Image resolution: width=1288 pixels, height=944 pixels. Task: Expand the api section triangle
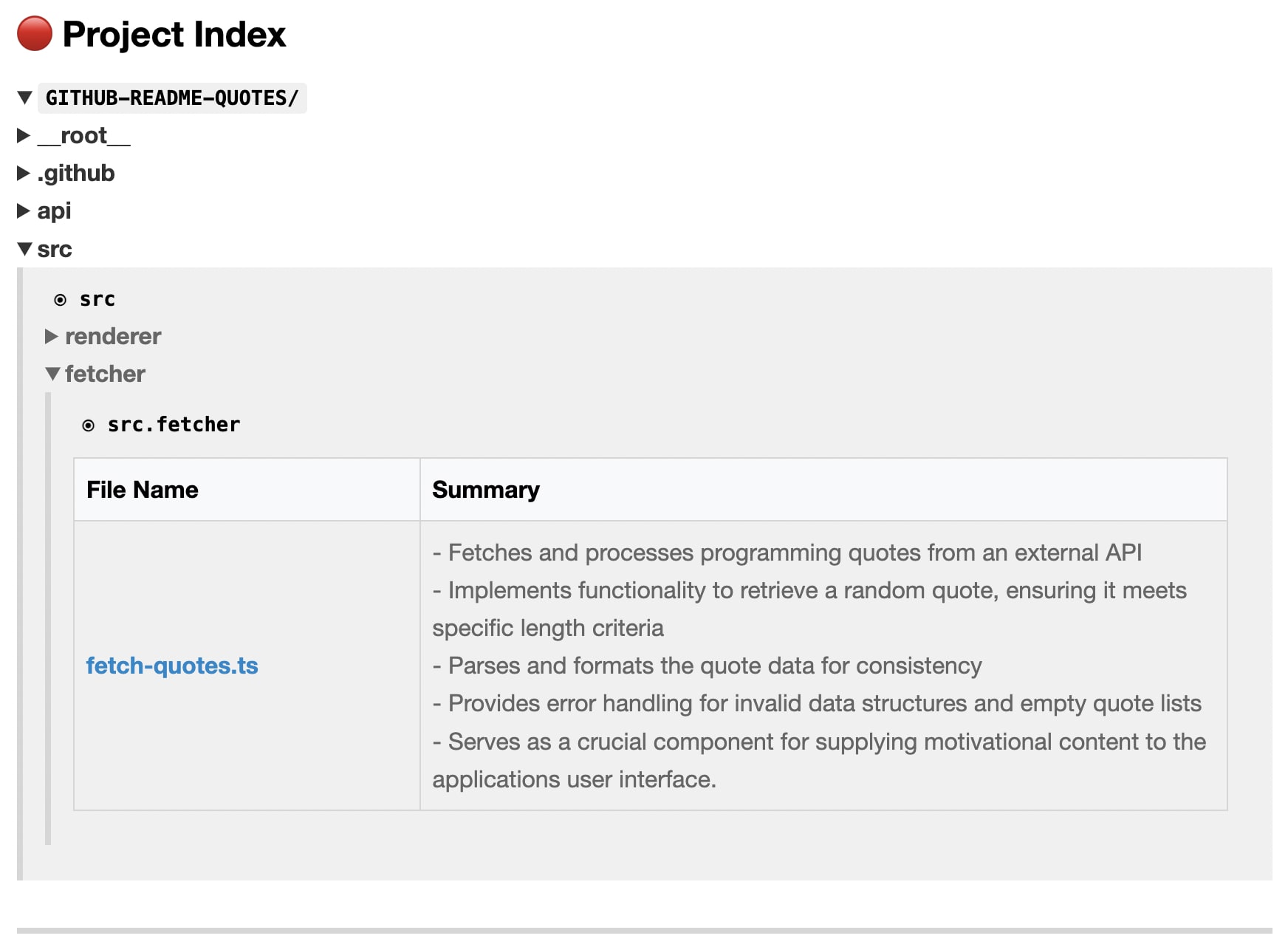[x=24, y=211]
